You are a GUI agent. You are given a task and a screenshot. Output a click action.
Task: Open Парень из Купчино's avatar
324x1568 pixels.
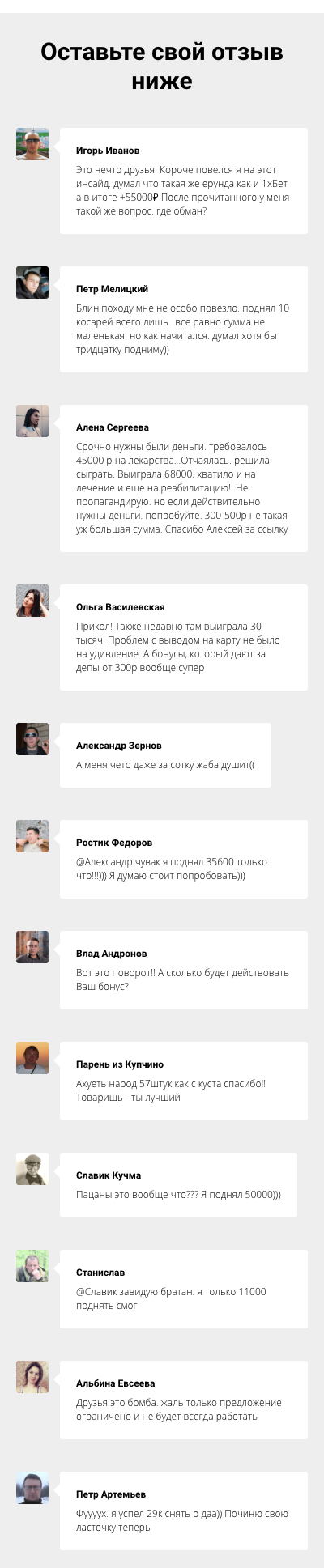[x=32, y=1057]
